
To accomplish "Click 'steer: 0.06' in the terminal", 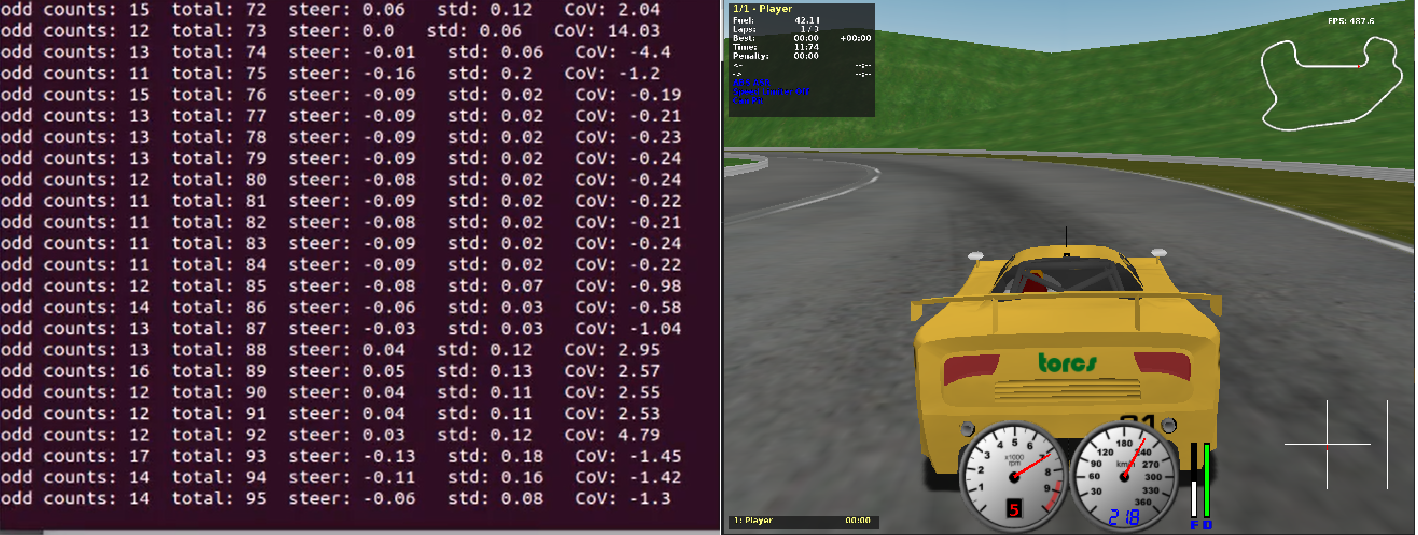I will tap(346, 10).
